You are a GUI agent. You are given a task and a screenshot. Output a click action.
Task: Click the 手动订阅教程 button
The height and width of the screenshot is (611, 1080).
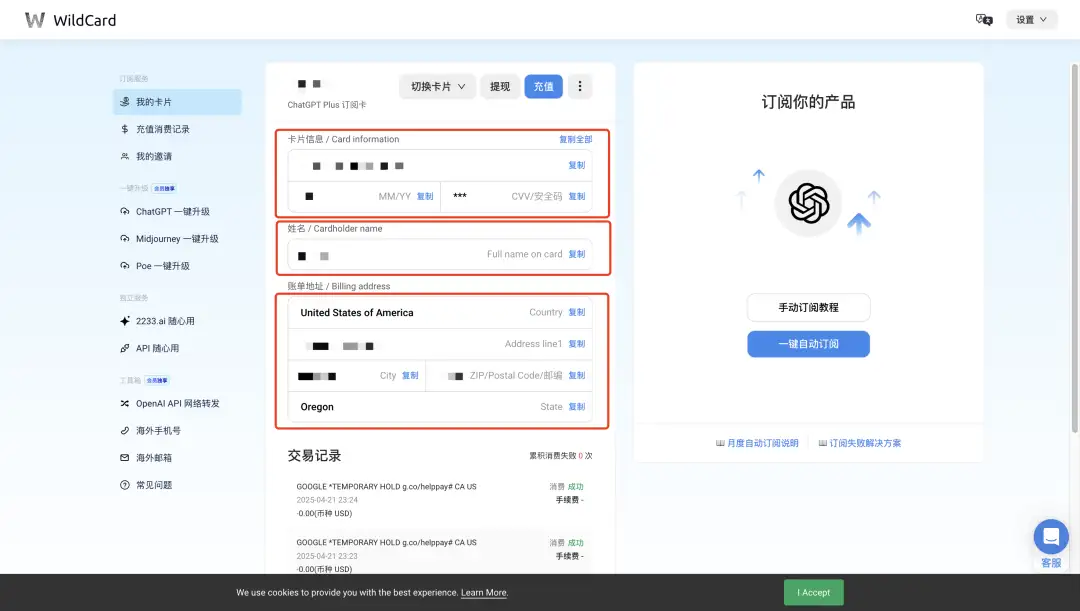(x=809, y=307)
